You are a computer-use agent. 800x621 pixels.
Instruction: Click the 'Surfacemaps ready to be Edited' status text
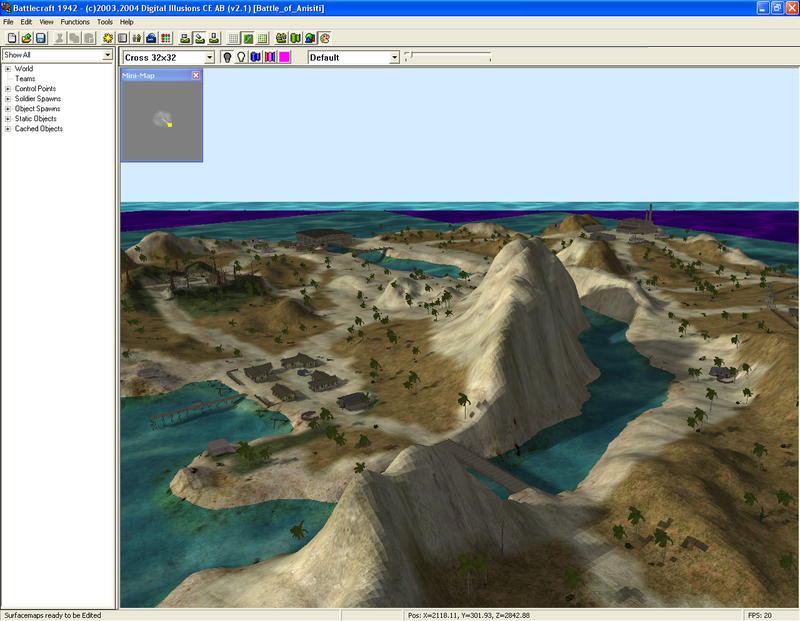(x=53, y=615)
